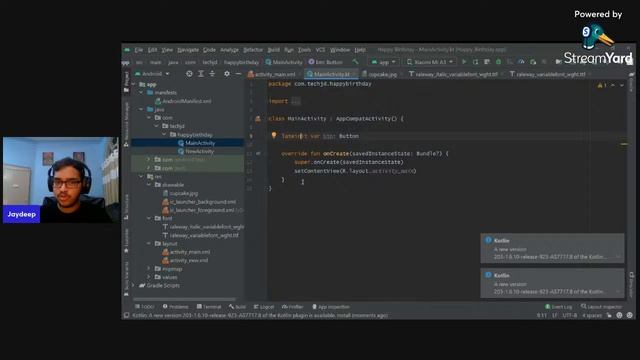Image resolution: width=640 pixels, height=360 pixels.
Task: Click the class gutter icon beside MainActivity
Action: click(x=258, y=119)
